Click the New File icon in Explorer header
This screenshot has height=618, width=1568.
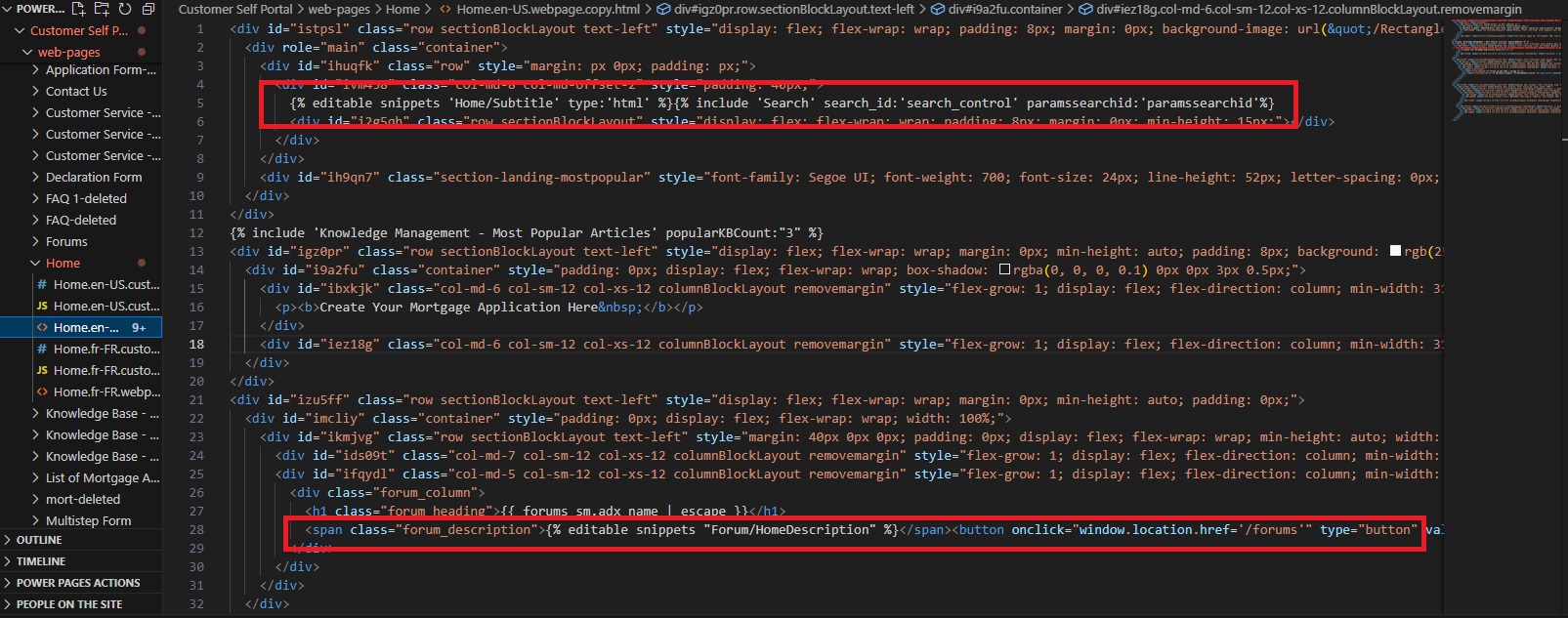tap(78, 9)
